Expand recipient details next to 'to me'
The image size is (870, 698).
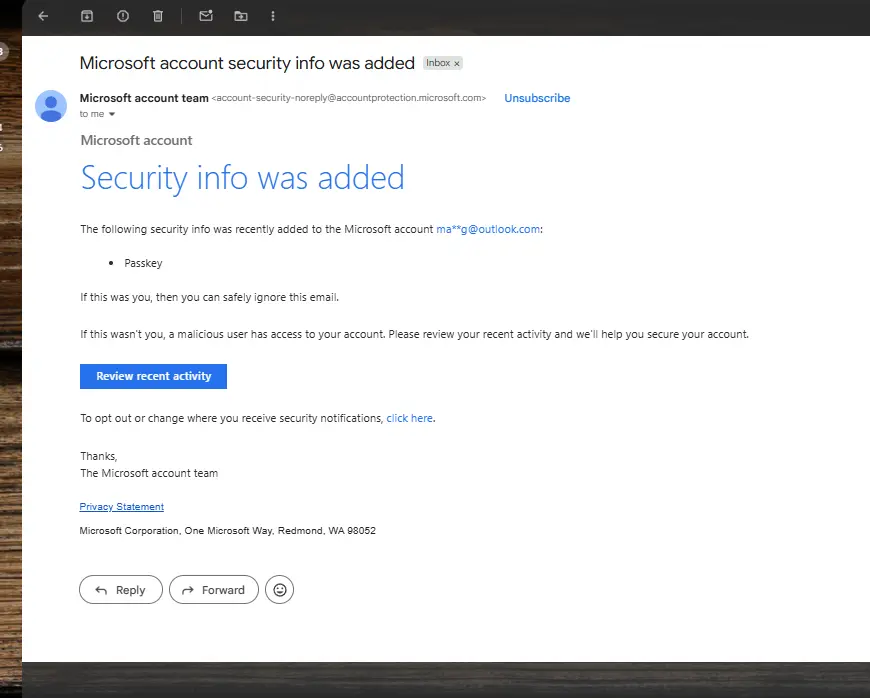[x=112, y=114]
